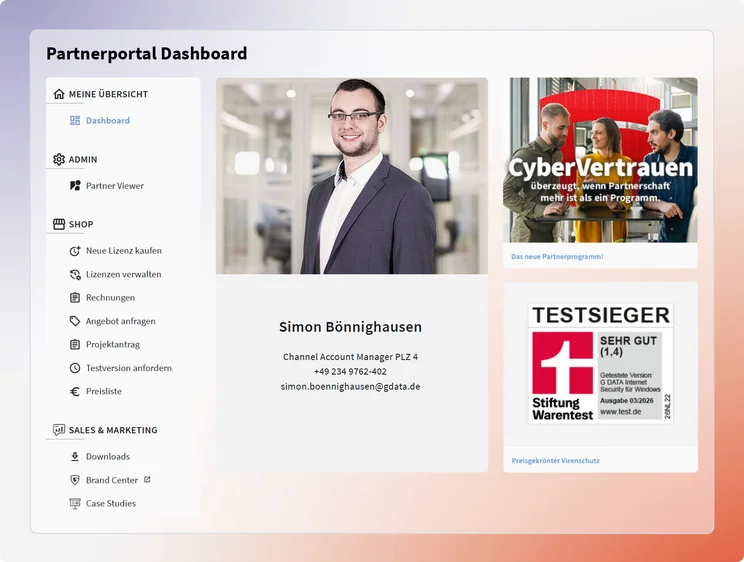Click the Brand Center shield icon
This screenshot has height=562, width=744.
click(75, 480)
